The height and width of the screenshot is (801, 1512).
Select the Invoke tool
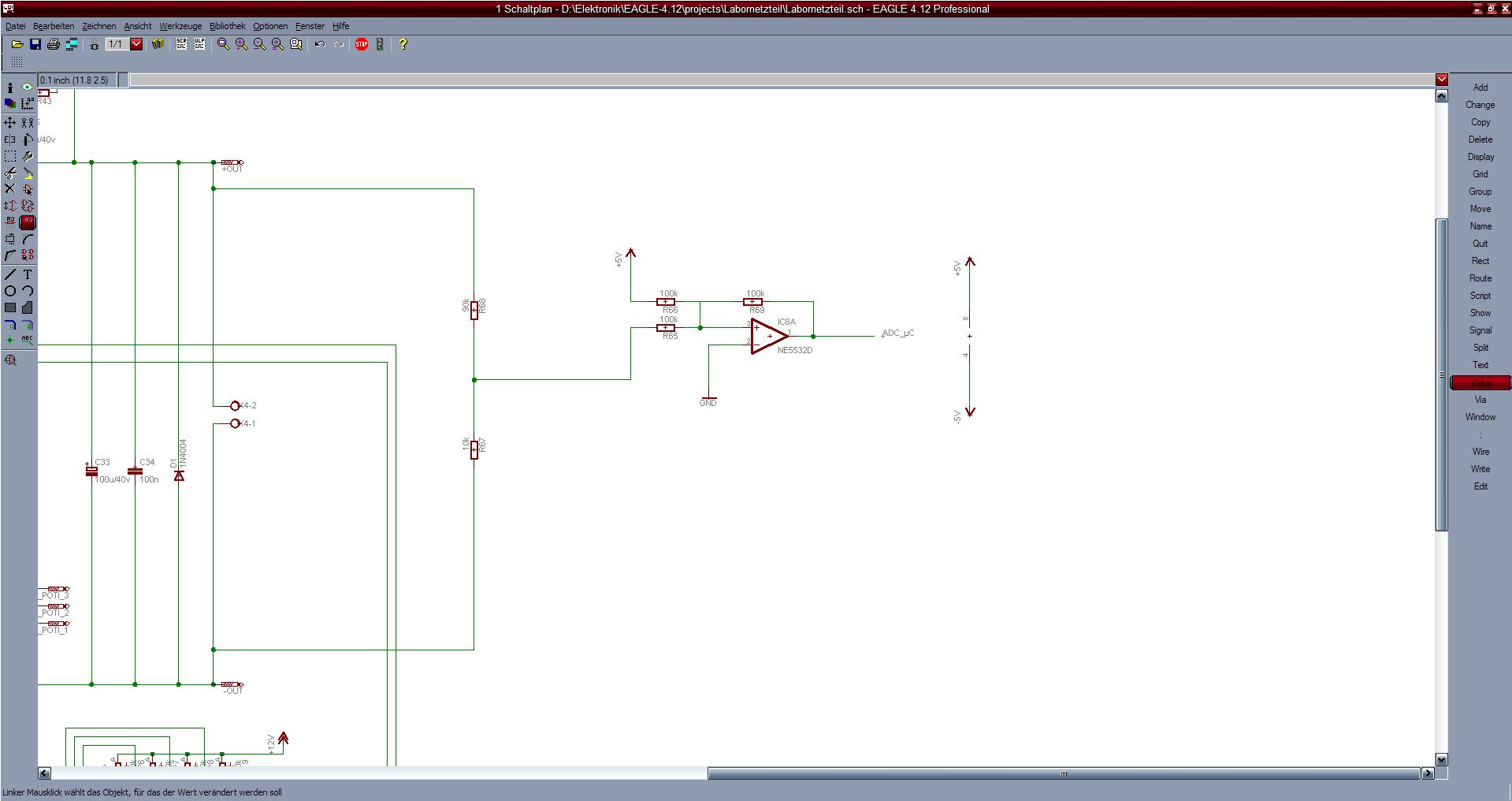(x=28, y=255)
